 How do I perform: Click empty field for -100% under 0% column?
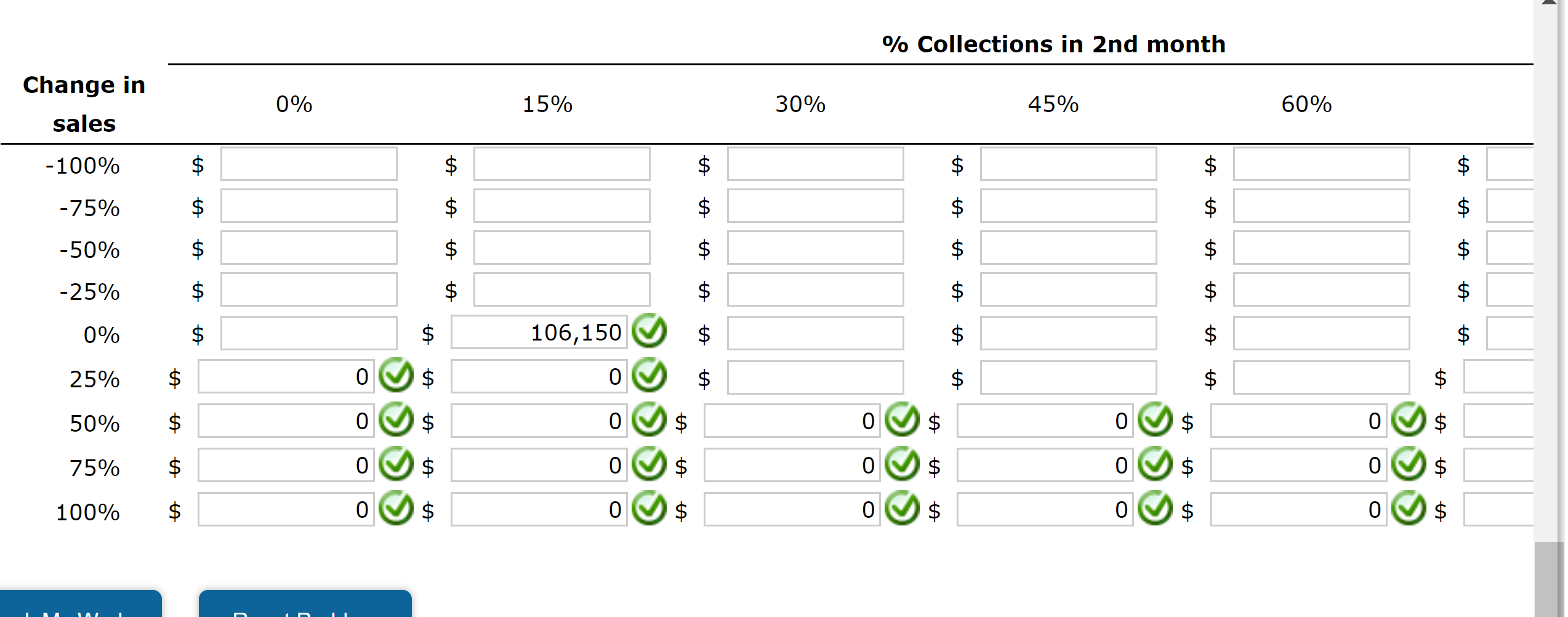[308, 164]
